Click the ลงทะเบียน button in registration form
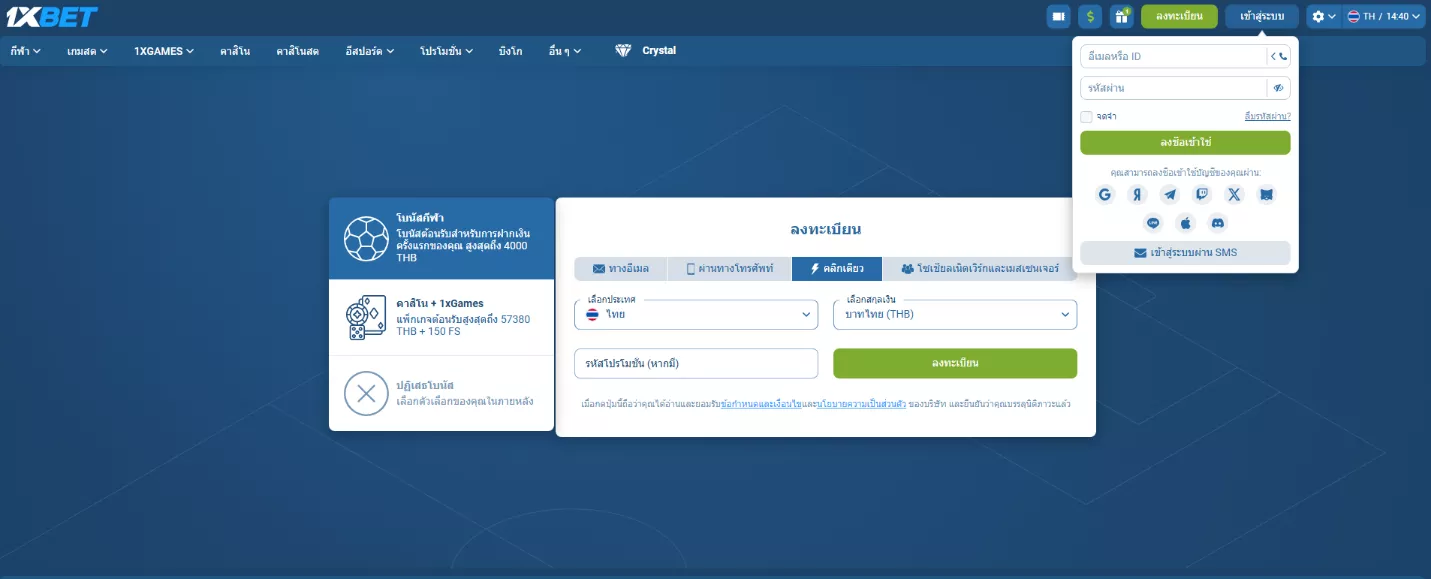Screen dimensions: 1431x579 [x=955, y=363]
